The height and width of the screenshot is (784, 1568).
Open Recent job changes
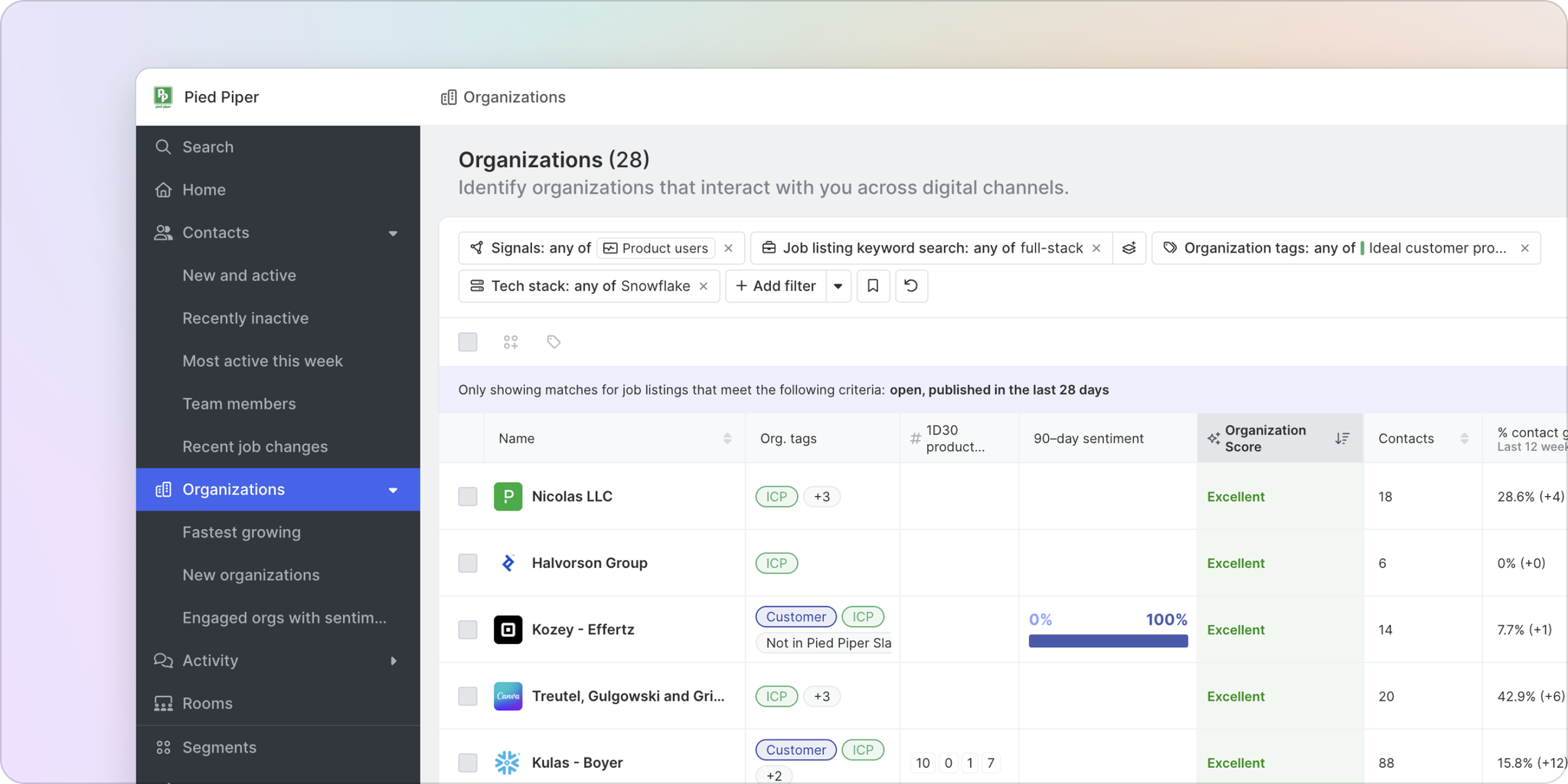(x=255, y=447)
